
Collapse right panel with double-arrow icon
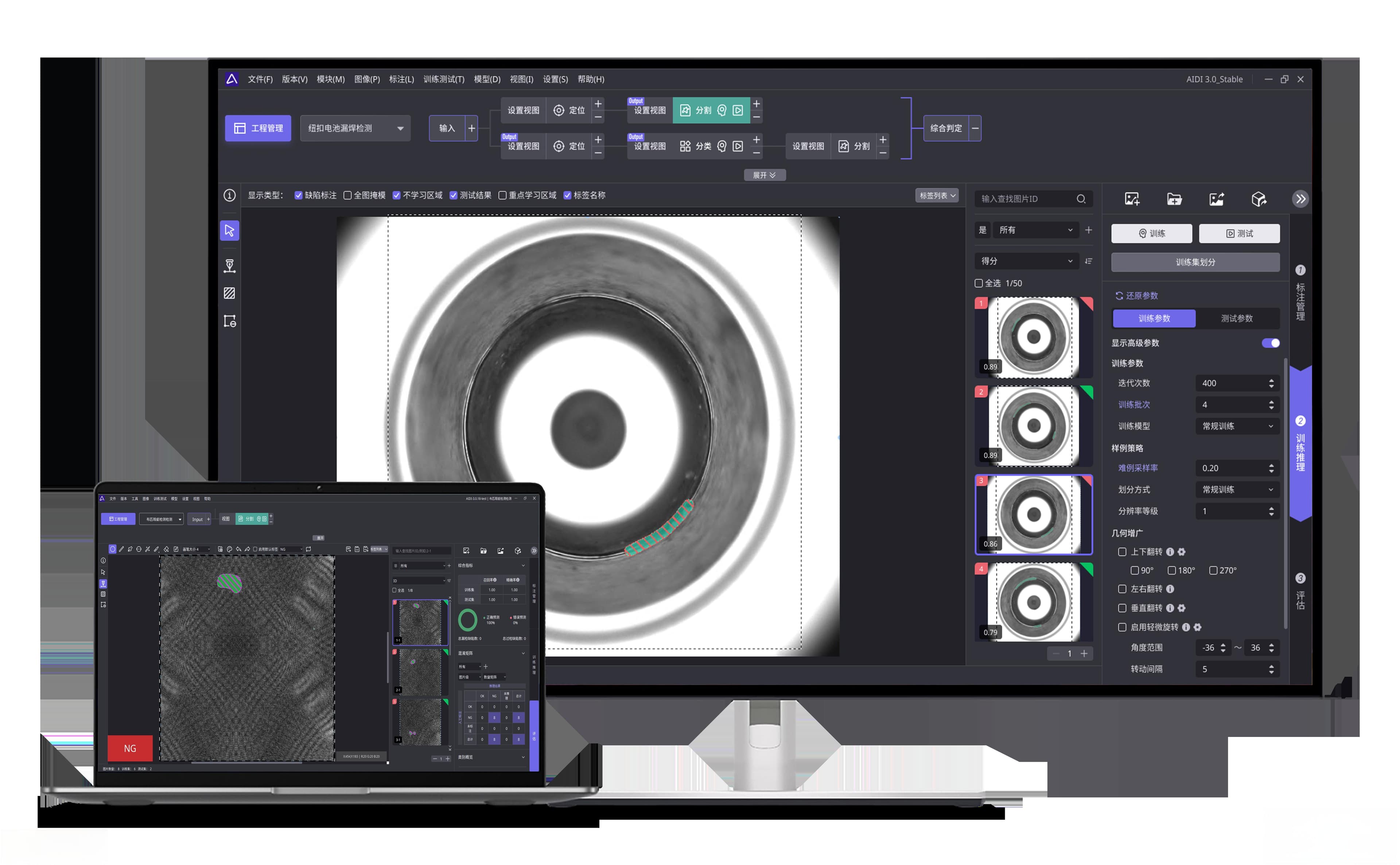click(x=1300, y=199)
